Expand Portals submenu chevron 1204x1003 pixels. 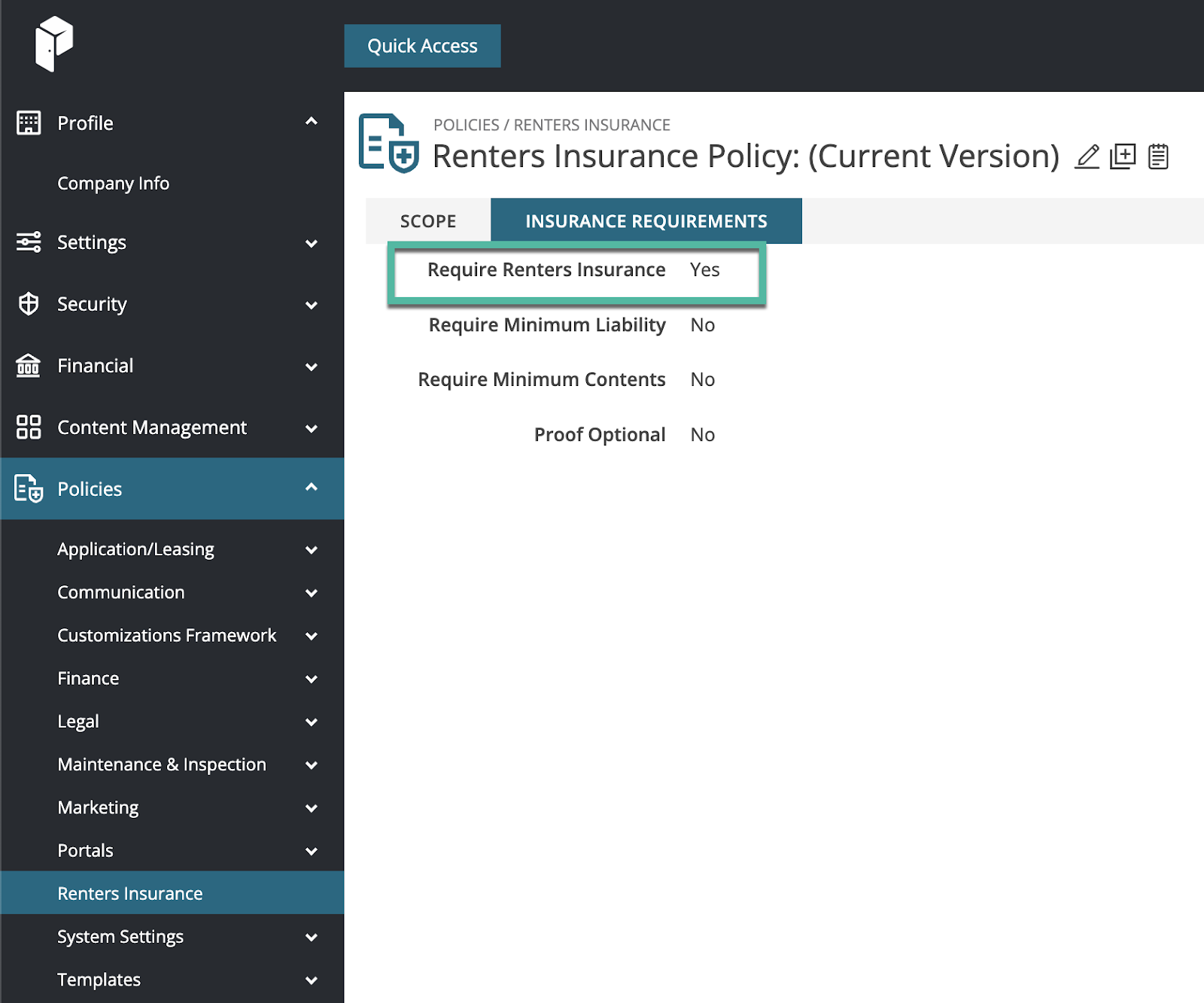[312, 852]
